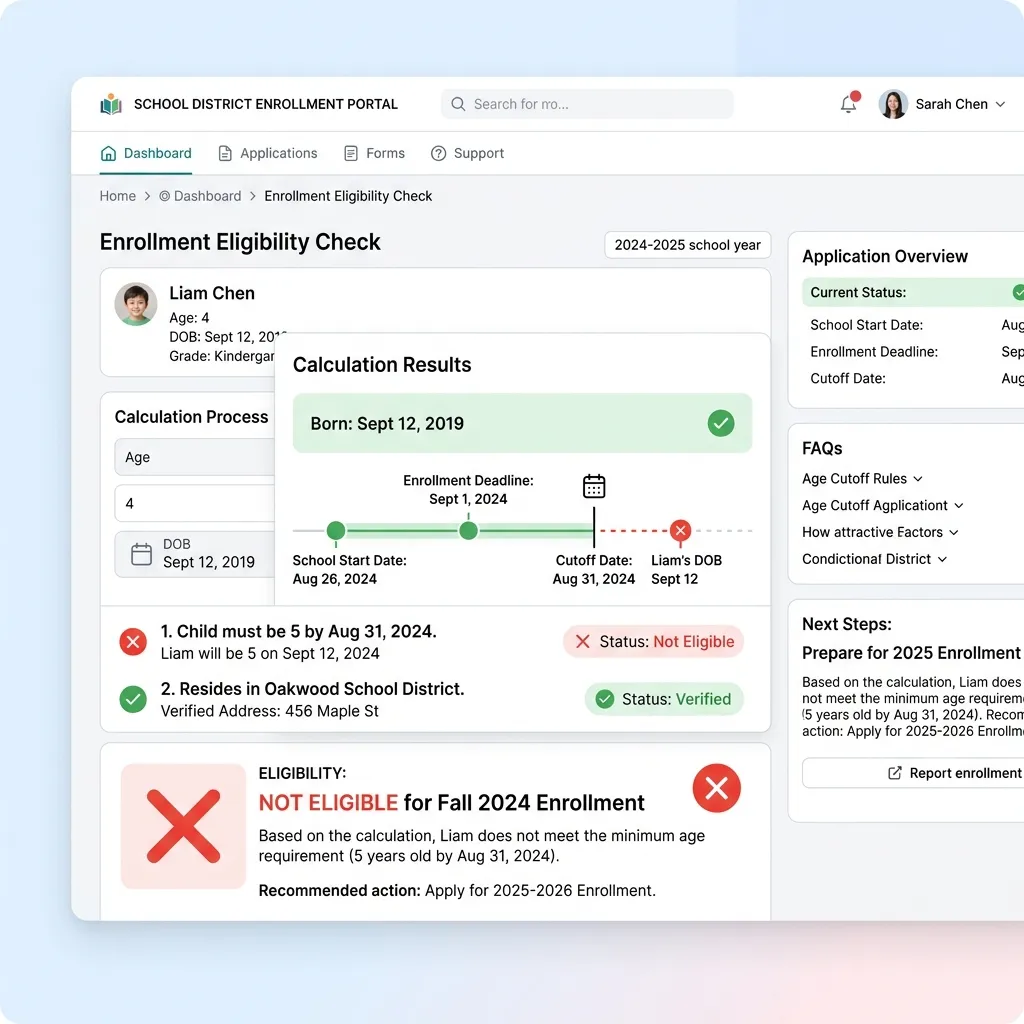Click 'Prepare for 2025 Enrollment' heading

point(911,653)
